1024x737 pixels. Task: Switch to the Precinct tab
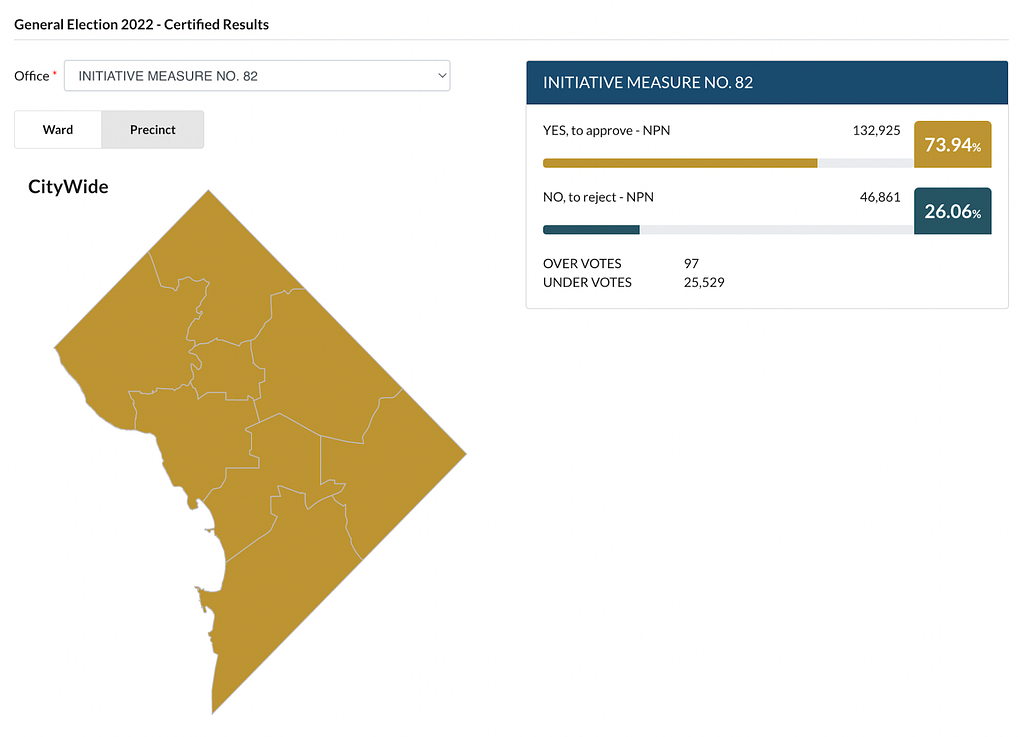[152, 129]
